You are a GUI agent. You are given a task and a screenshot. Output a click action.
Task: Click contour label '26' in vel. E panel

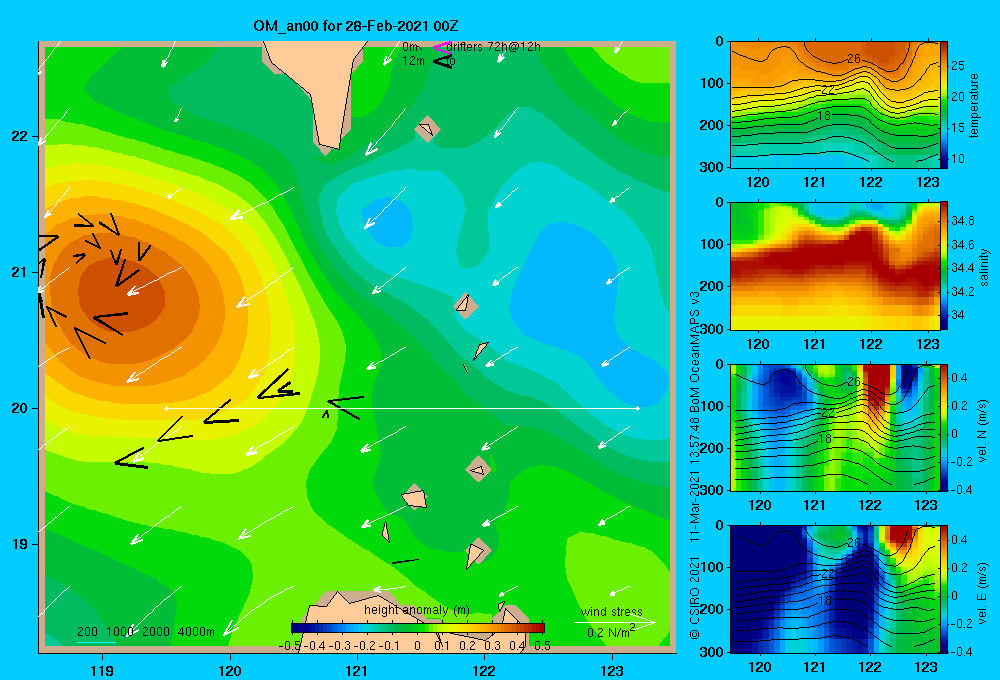[853, 543]
